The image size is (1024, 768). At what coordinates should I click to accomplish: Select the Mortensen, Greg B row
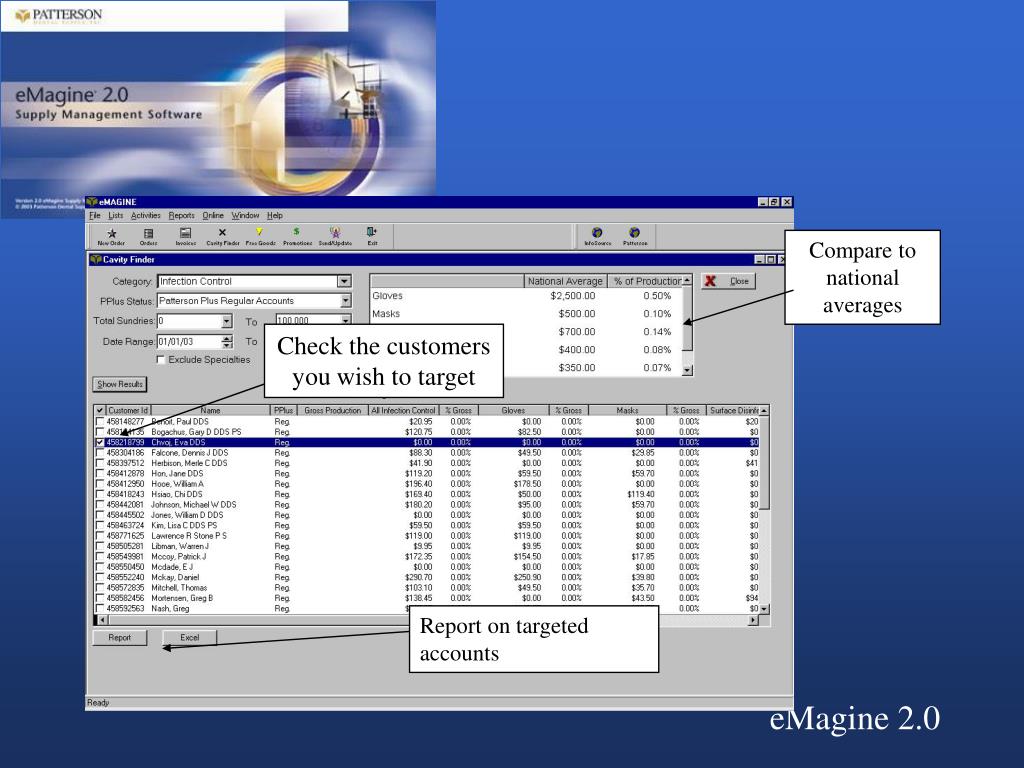(427, 598)
